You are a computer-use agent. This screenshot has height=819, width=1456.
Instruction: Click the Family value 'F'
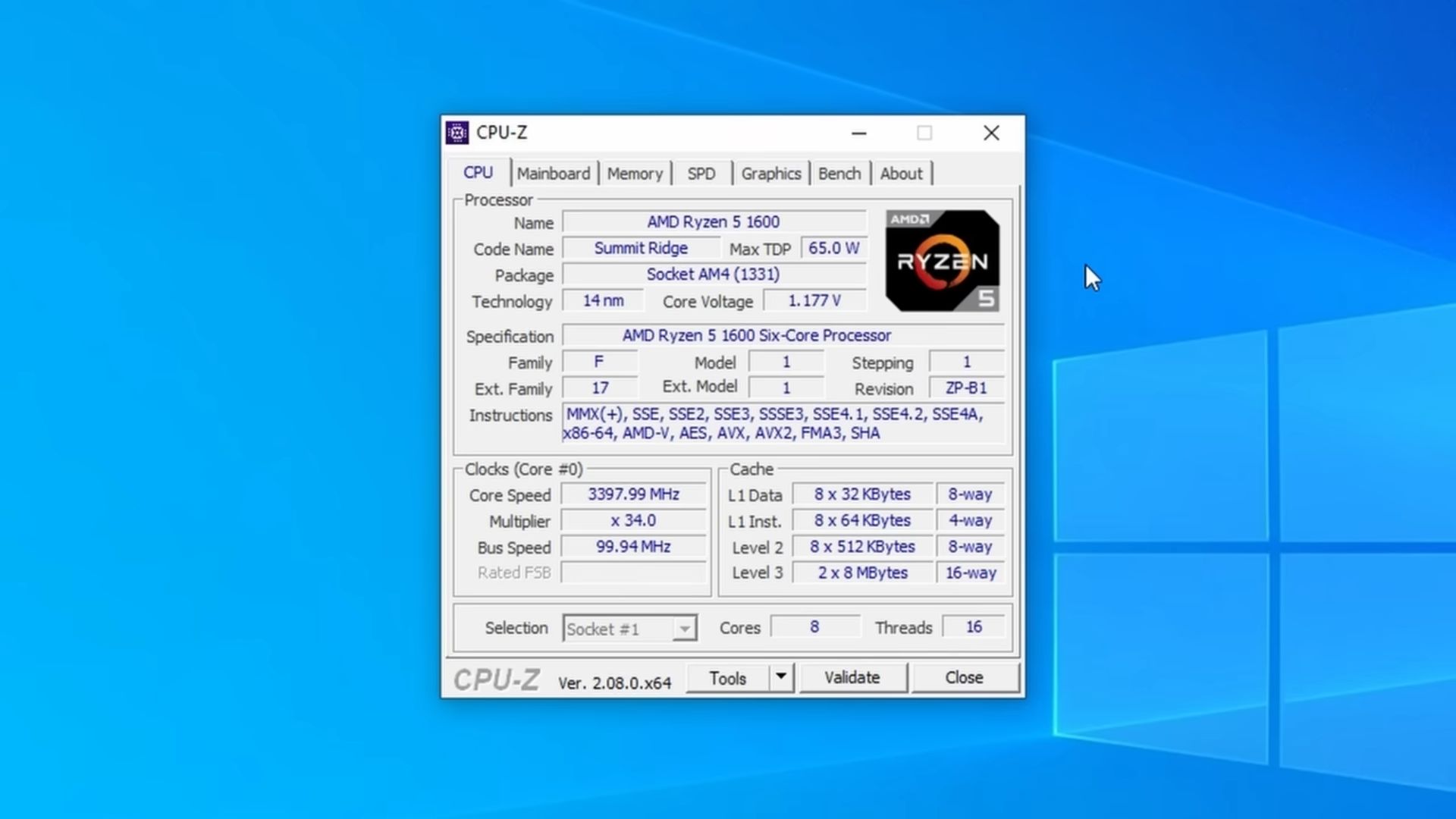pos(599,362)
